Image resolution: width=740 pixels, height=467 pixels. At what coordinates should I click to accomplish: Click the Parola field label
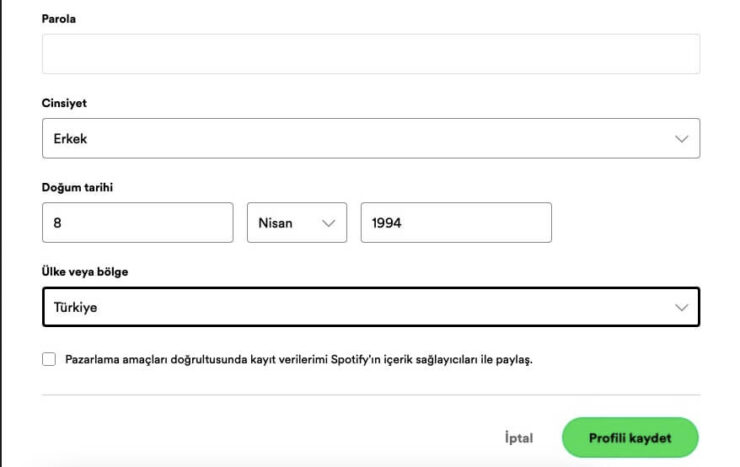(x=59, y=19)
